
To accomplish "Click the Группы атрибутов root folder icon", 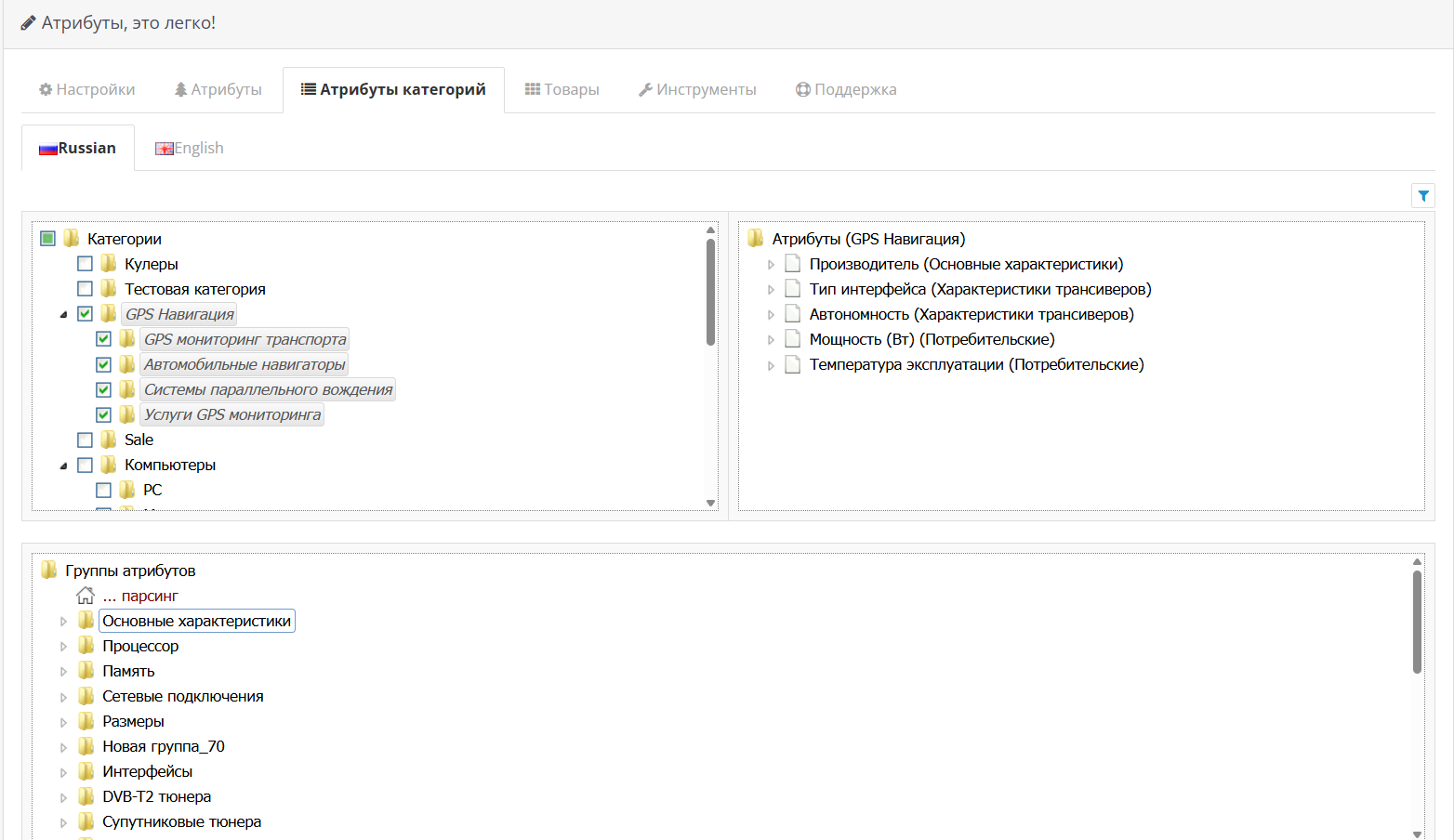I will (x=49, y=571).
